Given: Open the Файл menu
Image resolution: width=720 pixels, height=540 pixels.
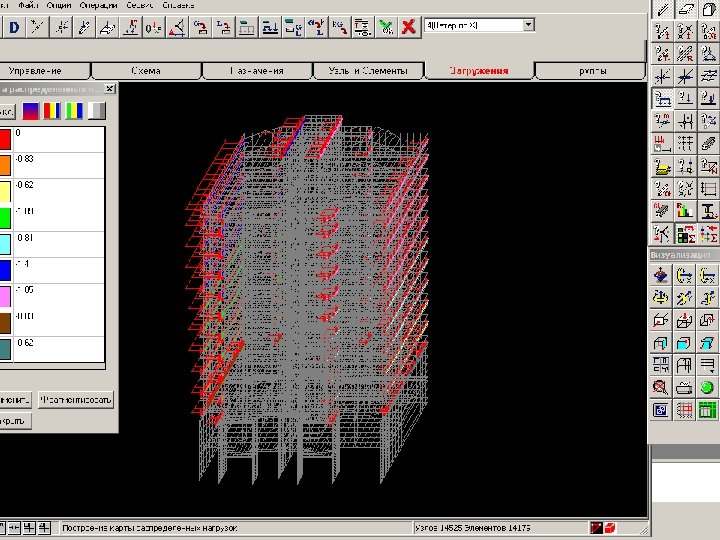Looking at the screenshot, I should pos(27,5).
